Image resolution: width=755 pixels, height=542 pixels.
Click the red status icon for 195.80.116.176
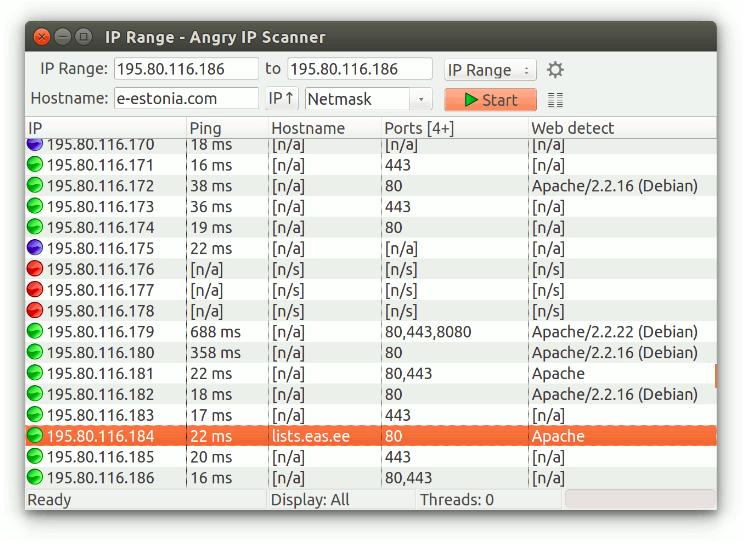coord(35,269)
